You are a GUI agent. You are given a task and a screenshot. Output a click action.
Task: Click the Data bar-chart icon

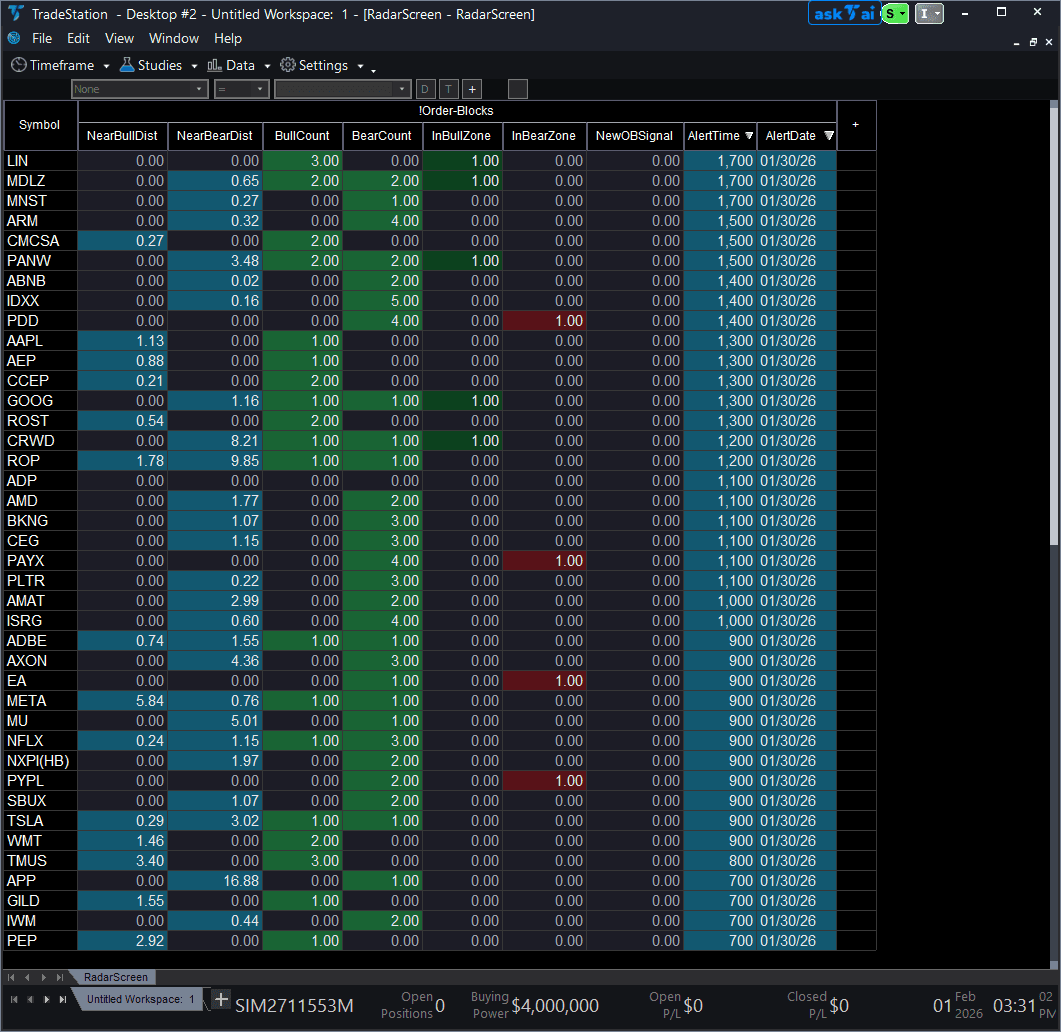click(214, 64)
